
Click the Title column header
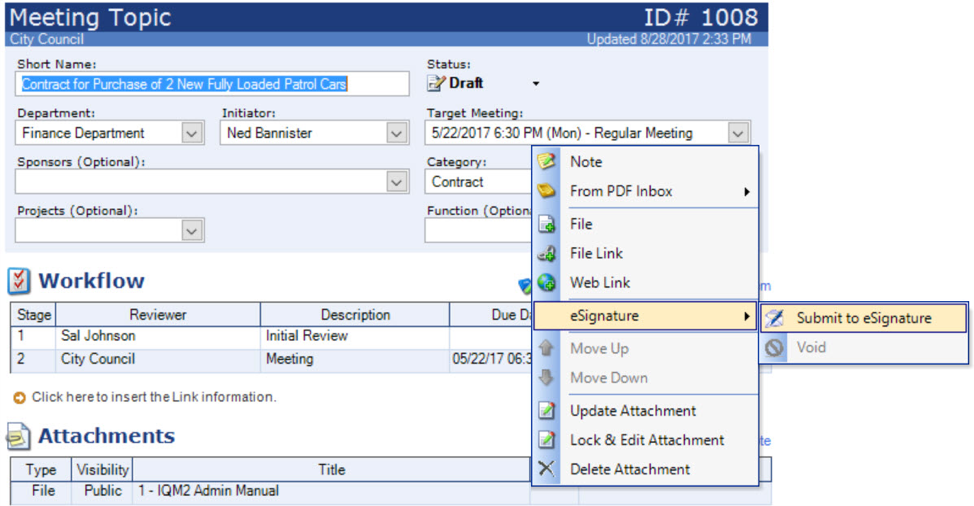point(332,470)
